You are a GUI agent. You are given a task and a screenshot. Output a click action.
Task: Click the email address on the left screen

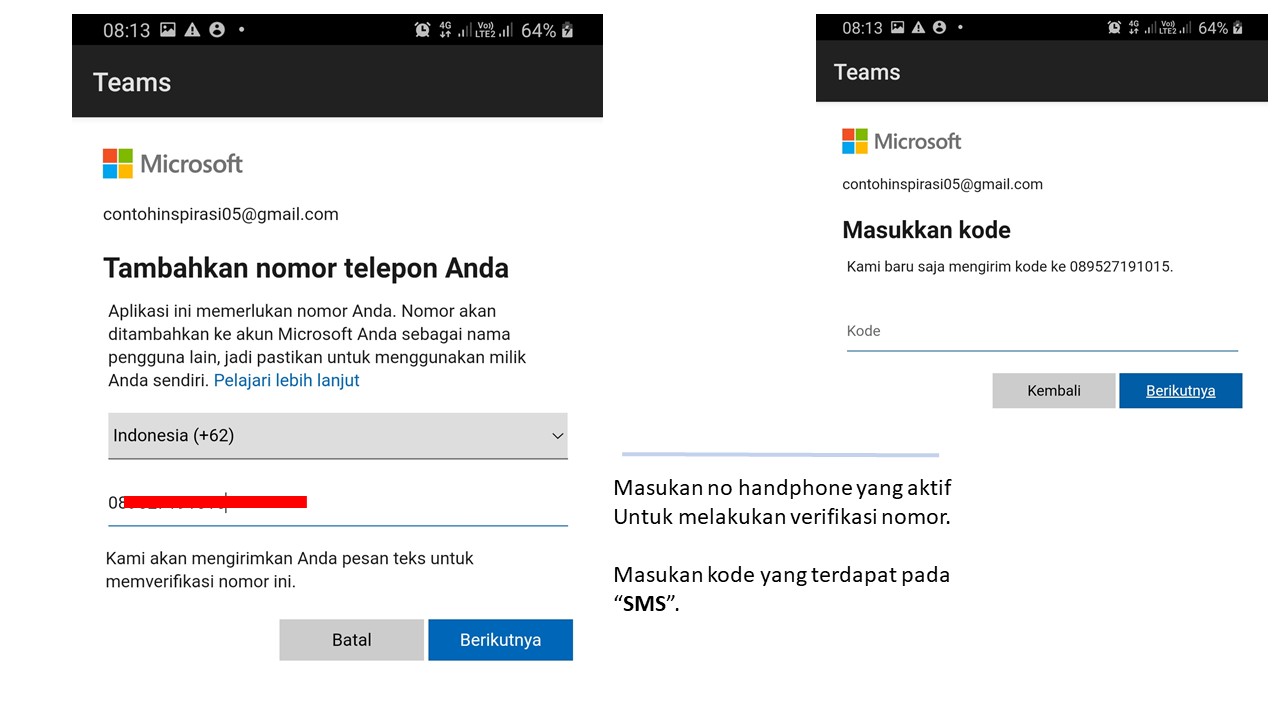pyautogui.click(x=221, y=214)
